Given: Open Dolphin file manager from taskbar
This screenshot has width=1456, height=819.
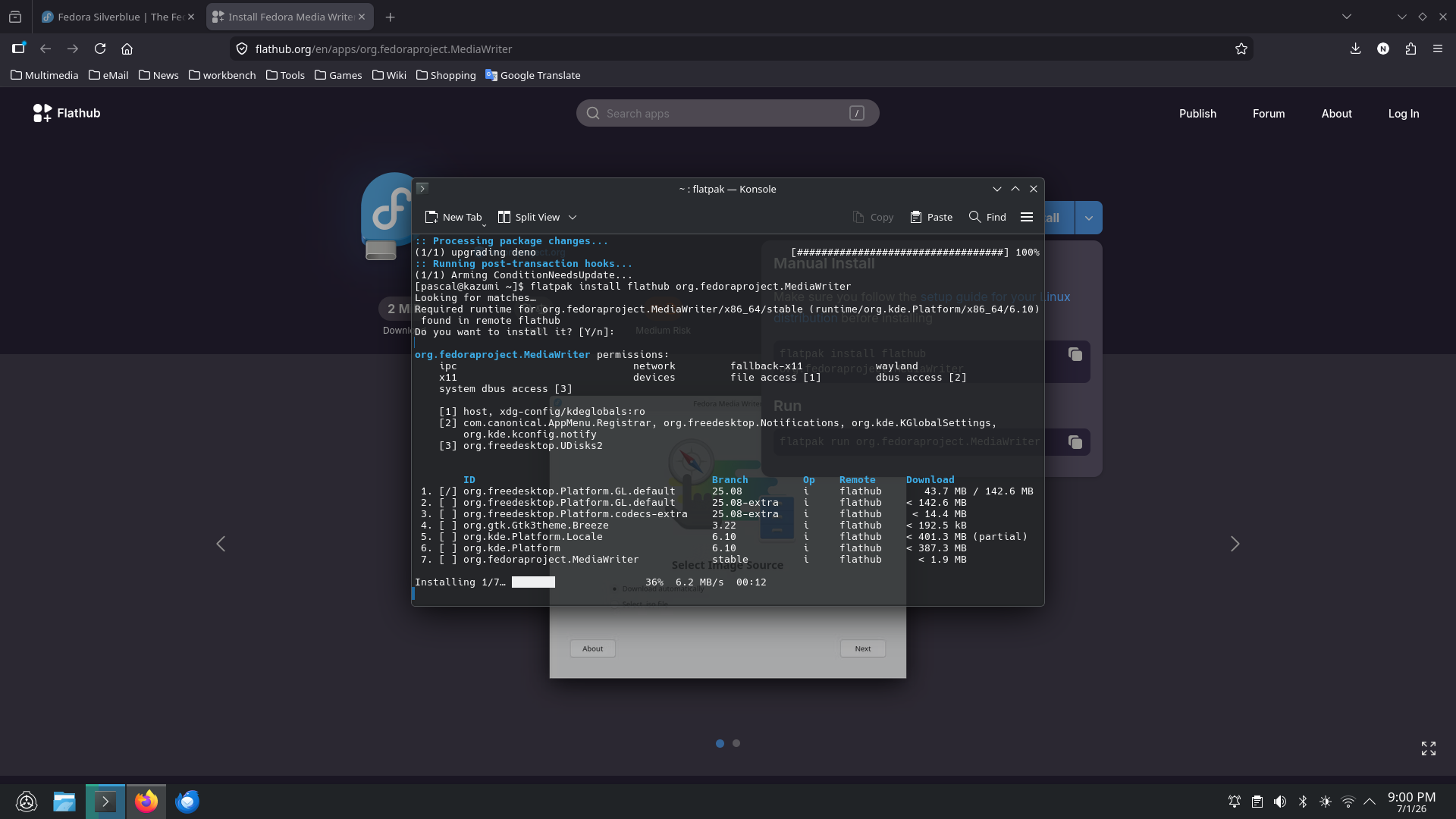Looking at the screenshot, I should (x=64, y=802).
